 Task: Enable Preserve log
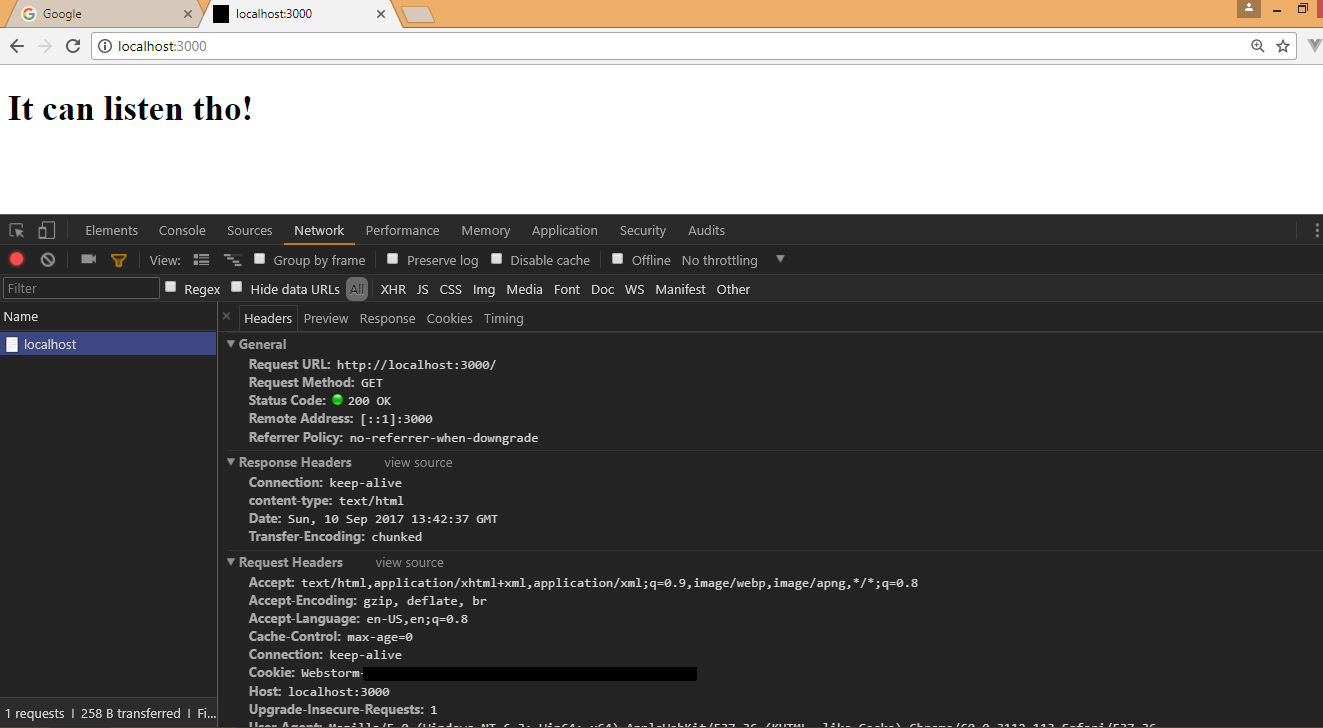[x=392, y=259]
